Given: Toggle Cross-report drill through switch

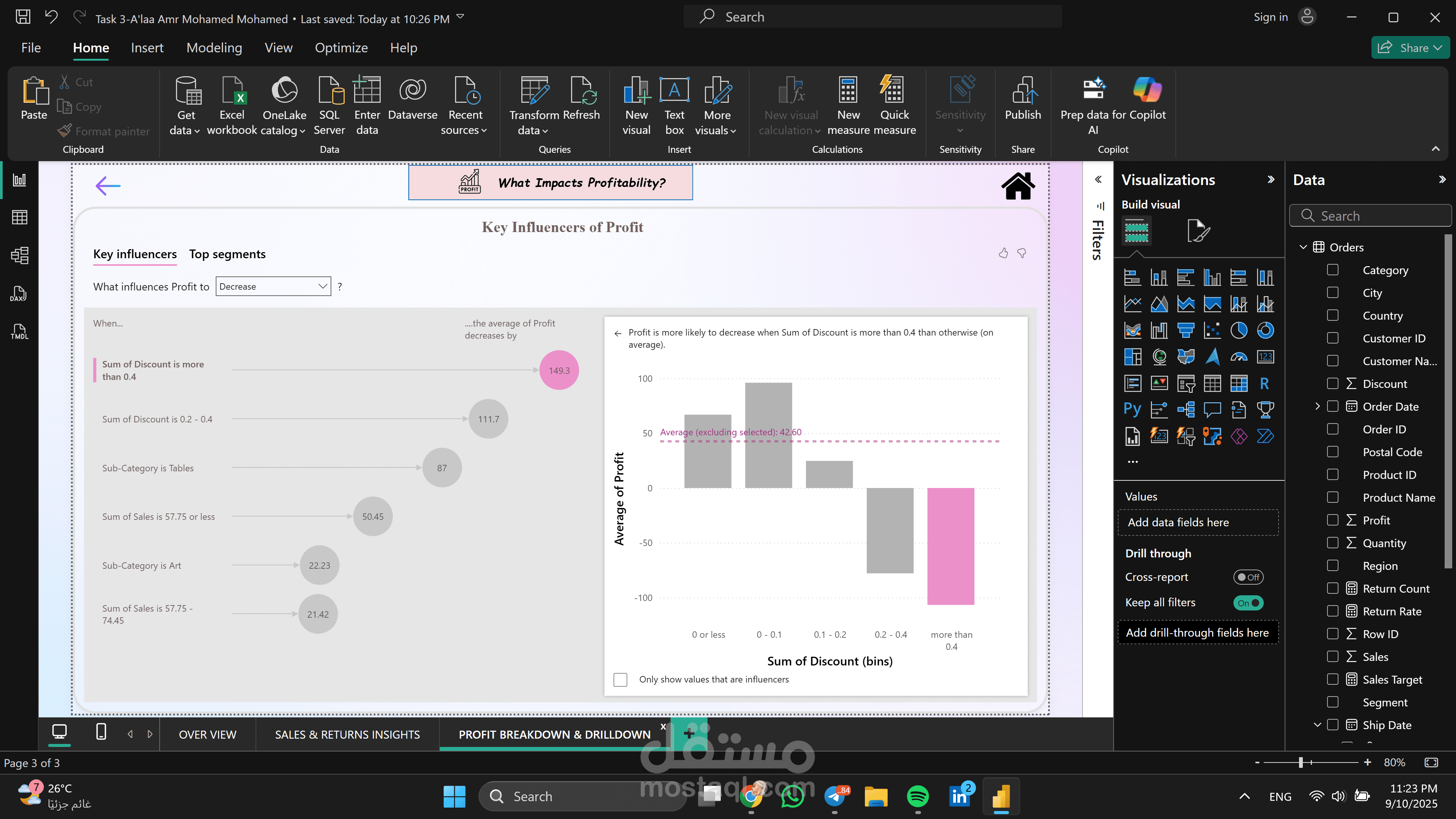Looking at the screenshot, I should [1248, 577].
